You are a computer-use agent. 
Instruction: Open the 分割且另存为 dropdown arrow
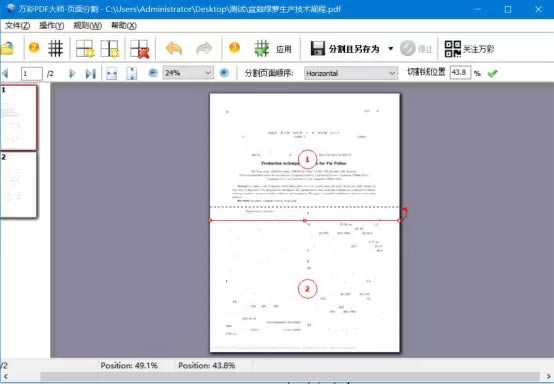(x=390, y=48)
